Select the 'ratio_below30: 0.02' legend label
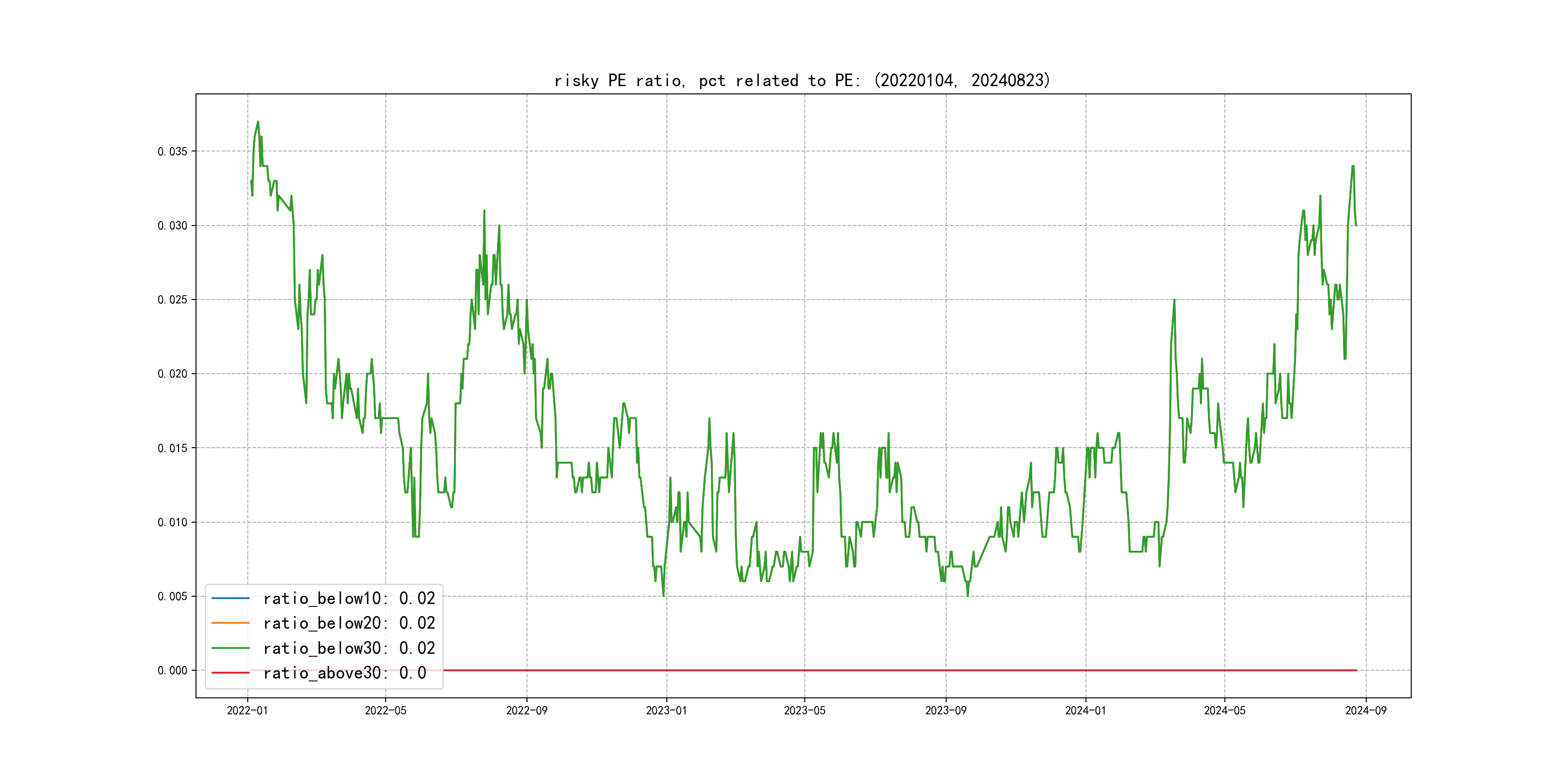The height and width of the screenshot is (784, 1568). (x=349, y=648)
